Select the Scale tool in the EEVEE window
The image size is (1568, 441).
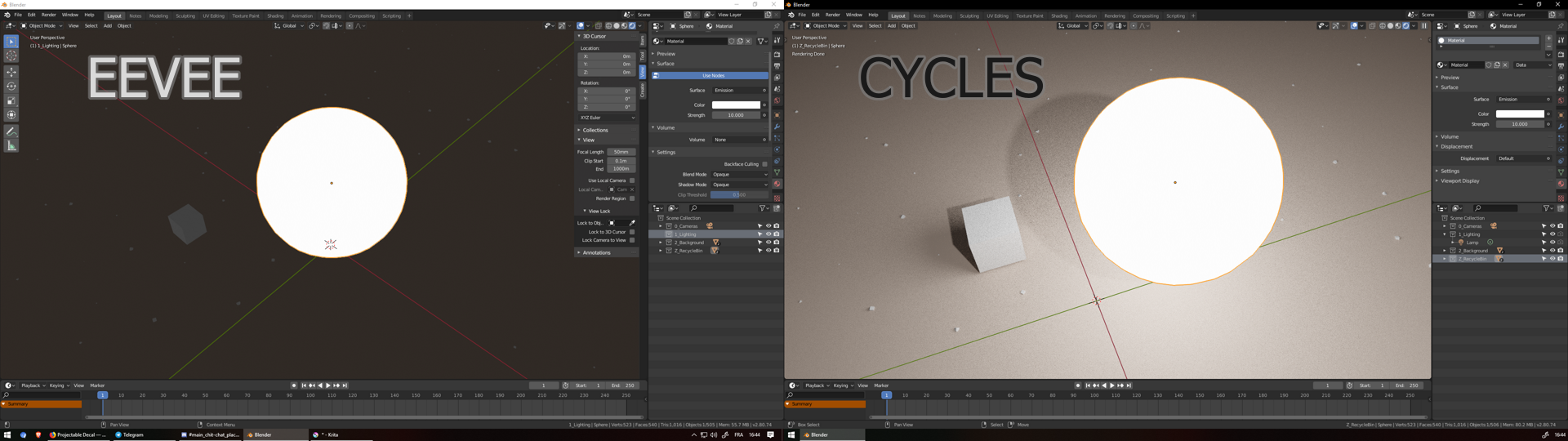coord(11,100)
